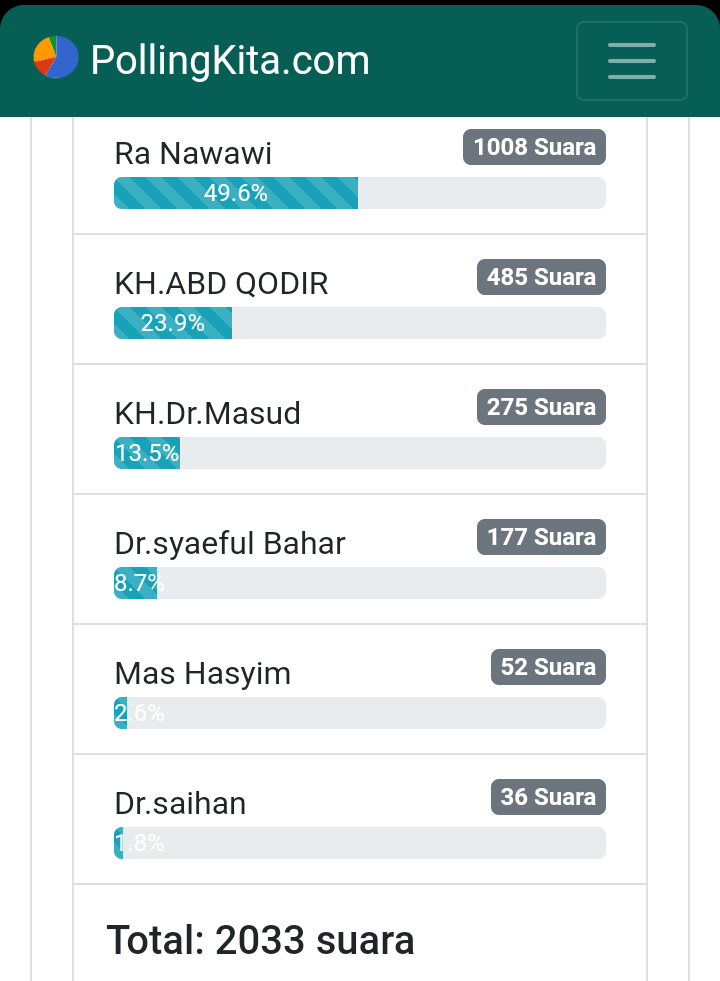This screenshot has height=981, width=720.
Task: Open the hamburger navigation menu
Action: coord(631,61)
